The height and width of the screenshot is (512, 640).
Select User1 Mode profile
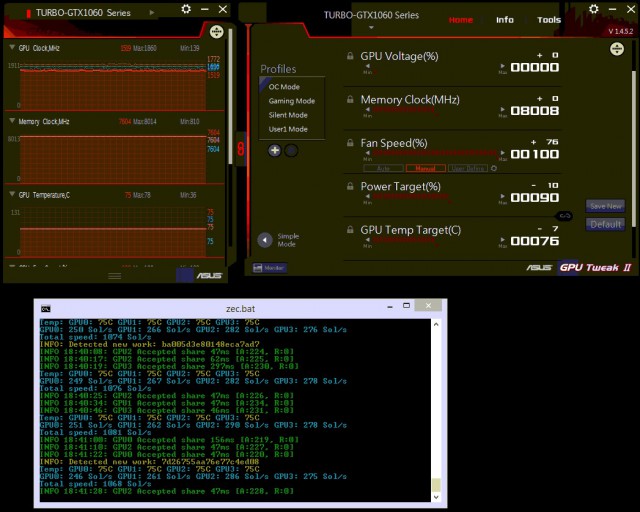(x=288, y=129)
